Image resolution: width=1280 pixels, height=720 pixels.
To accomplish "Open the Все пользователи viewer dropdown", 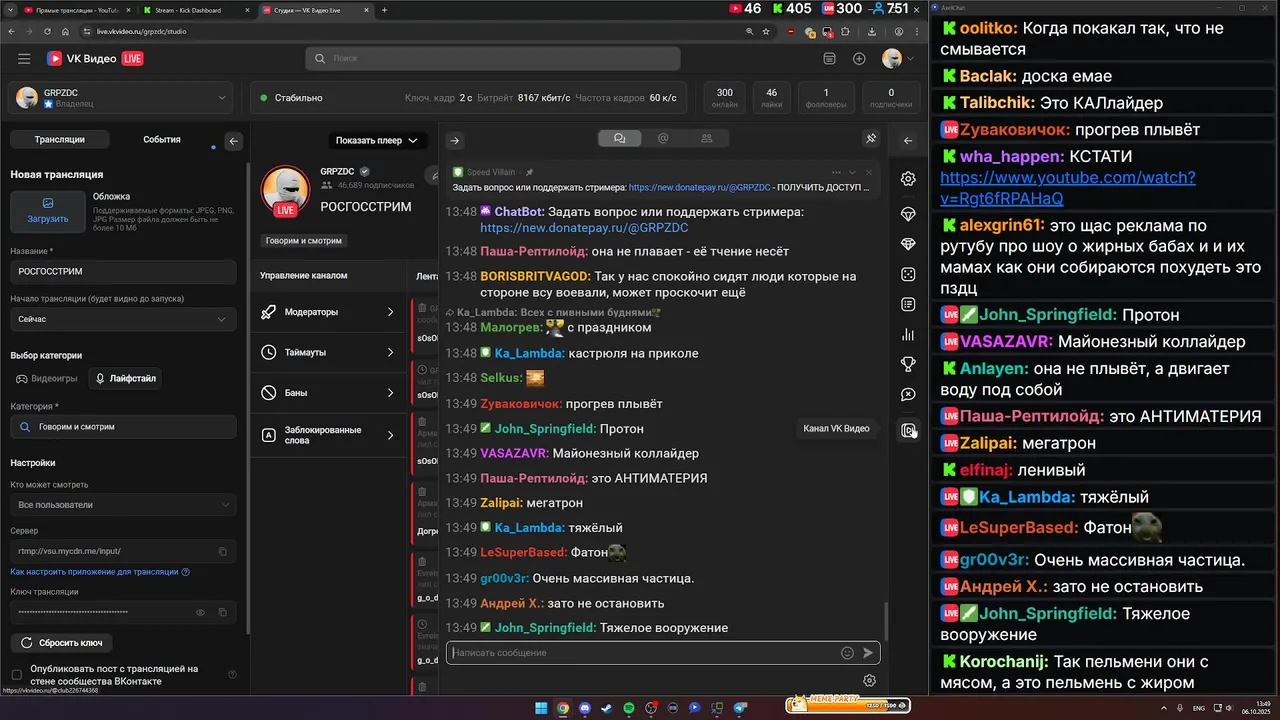I will 123,505.
